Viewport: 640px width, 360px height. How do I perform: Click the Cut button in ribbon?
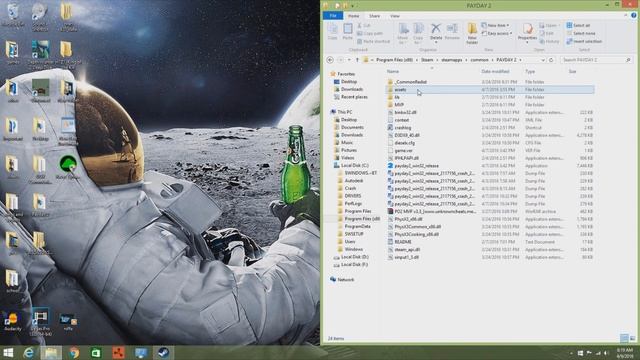(364, 25)
